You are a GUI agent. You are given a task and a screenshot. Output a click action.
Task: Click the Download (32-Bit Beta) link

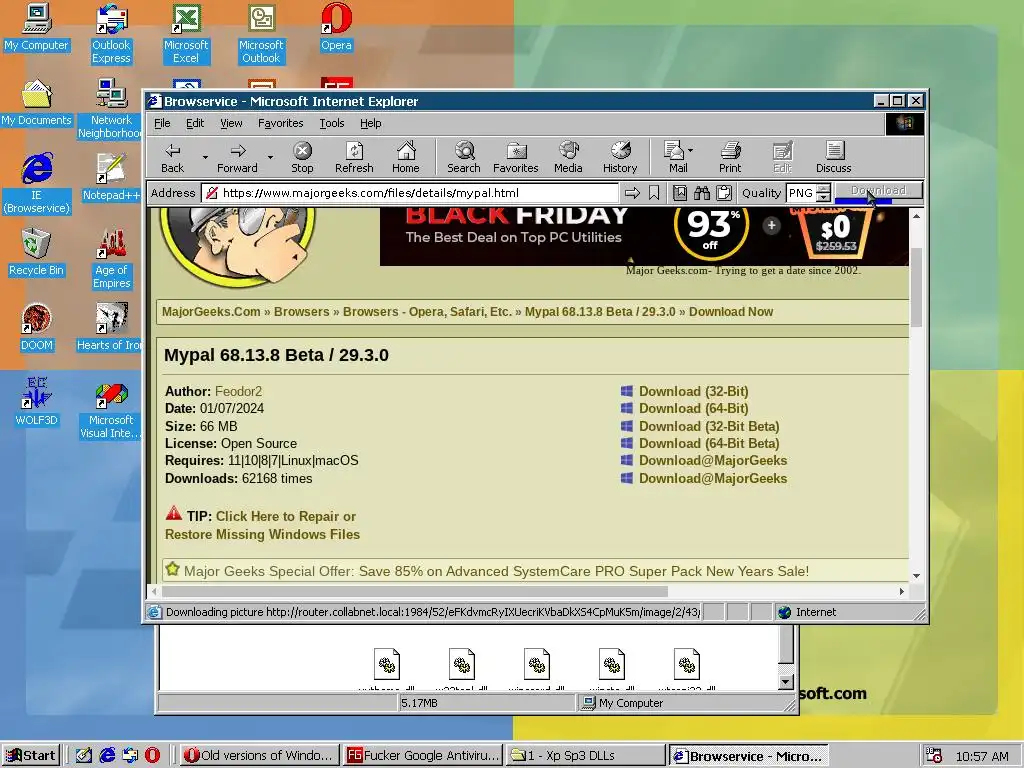[709, 426]
